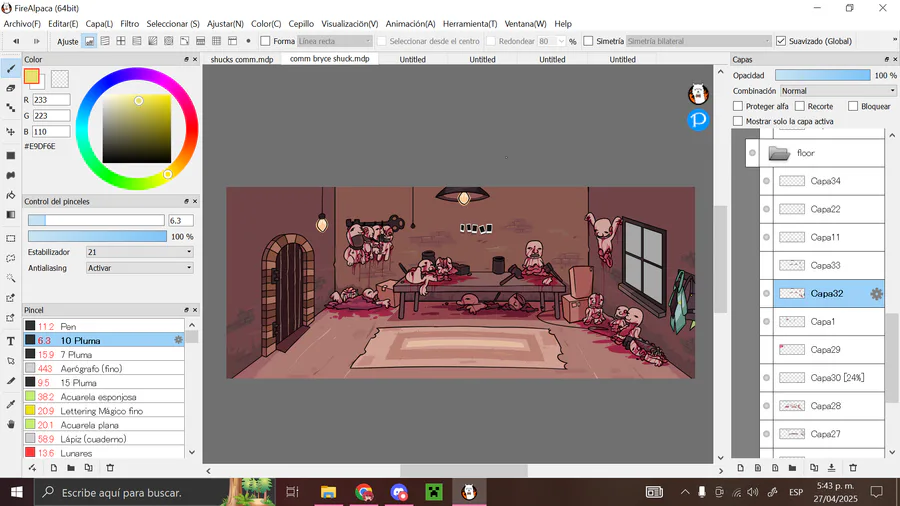Add a new layer in Capas panel
The width and height of the screenshot is (900, 506).
click(740, 468)
